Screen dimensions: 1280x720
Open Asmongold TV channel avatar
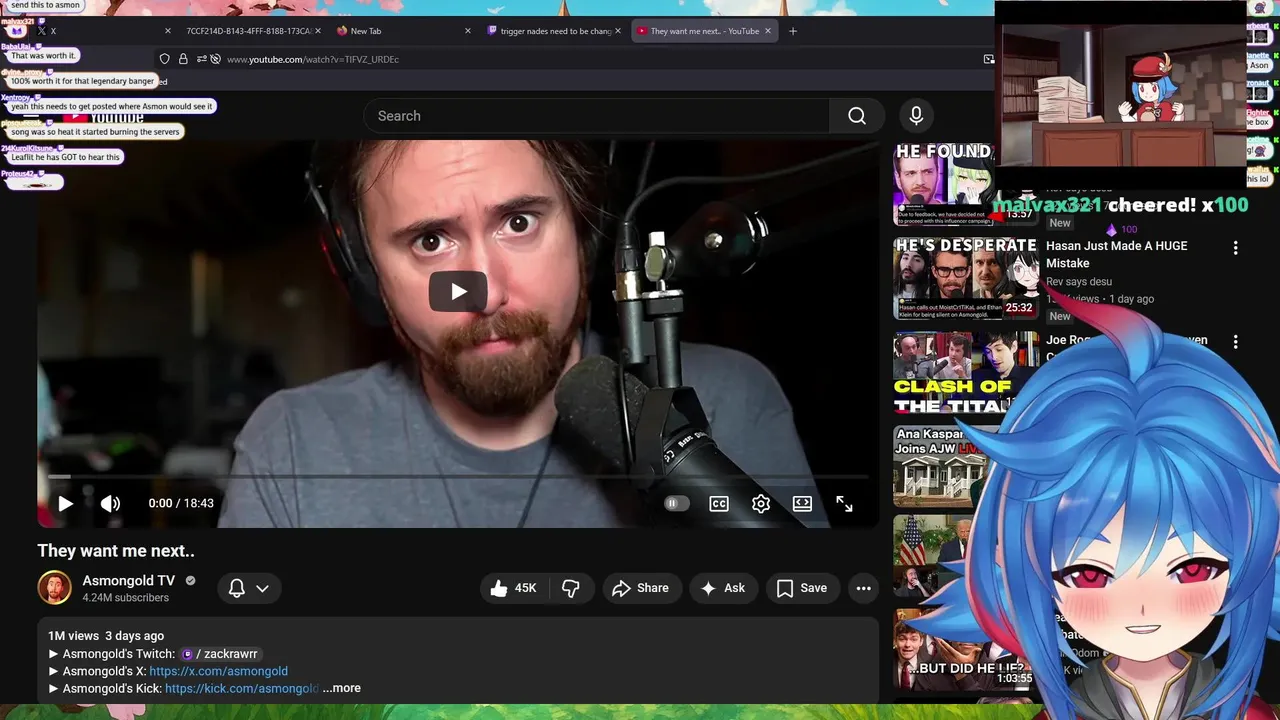click(55, 588)
